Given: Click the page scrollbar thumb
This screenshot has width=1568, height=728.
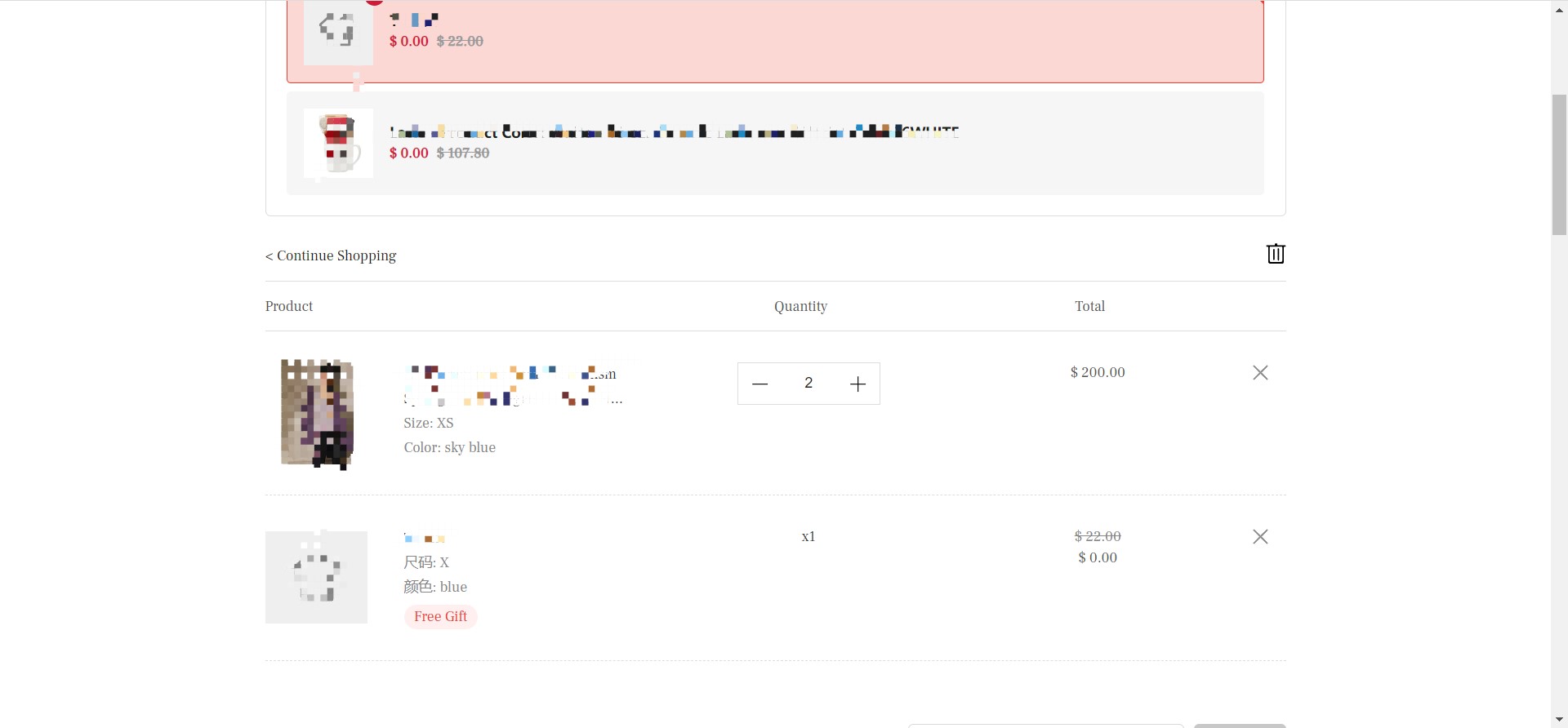Looking at the screenshot, I should click(1559, 164).
